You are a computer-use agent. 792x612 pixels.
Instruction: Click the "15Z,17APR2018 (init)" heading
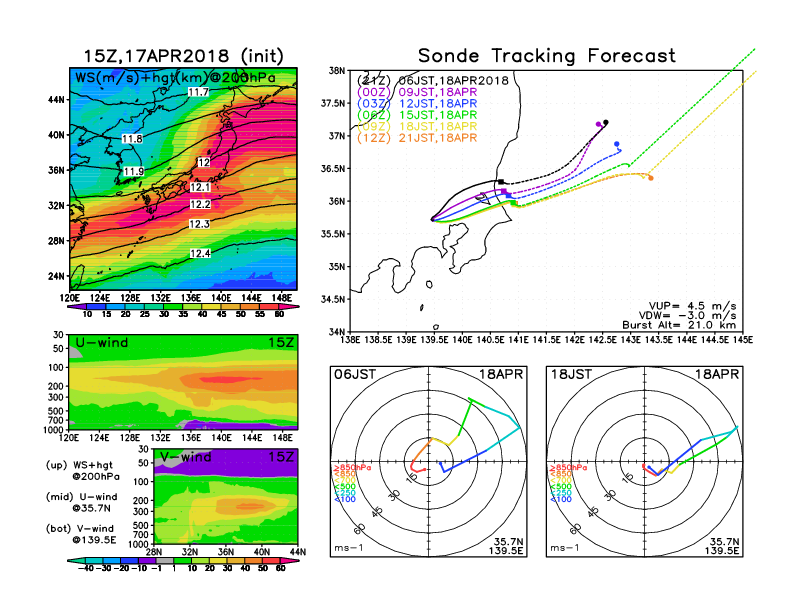click(x=183, y=56)
